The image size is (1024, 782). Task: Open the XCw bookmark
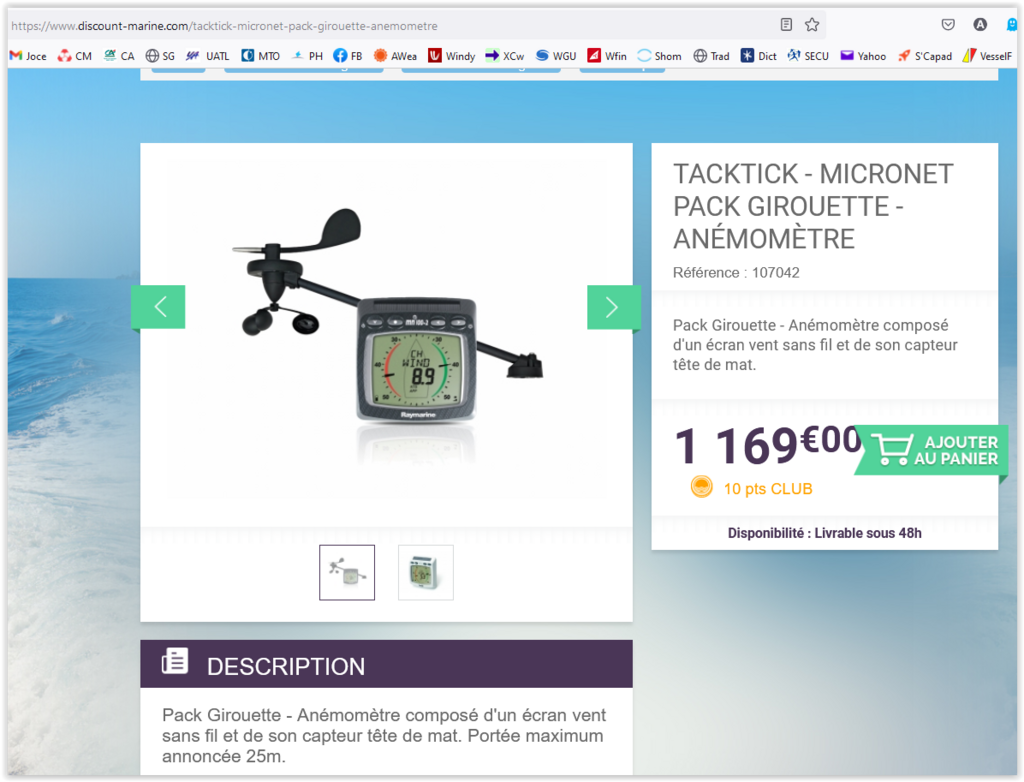(505, 56)
